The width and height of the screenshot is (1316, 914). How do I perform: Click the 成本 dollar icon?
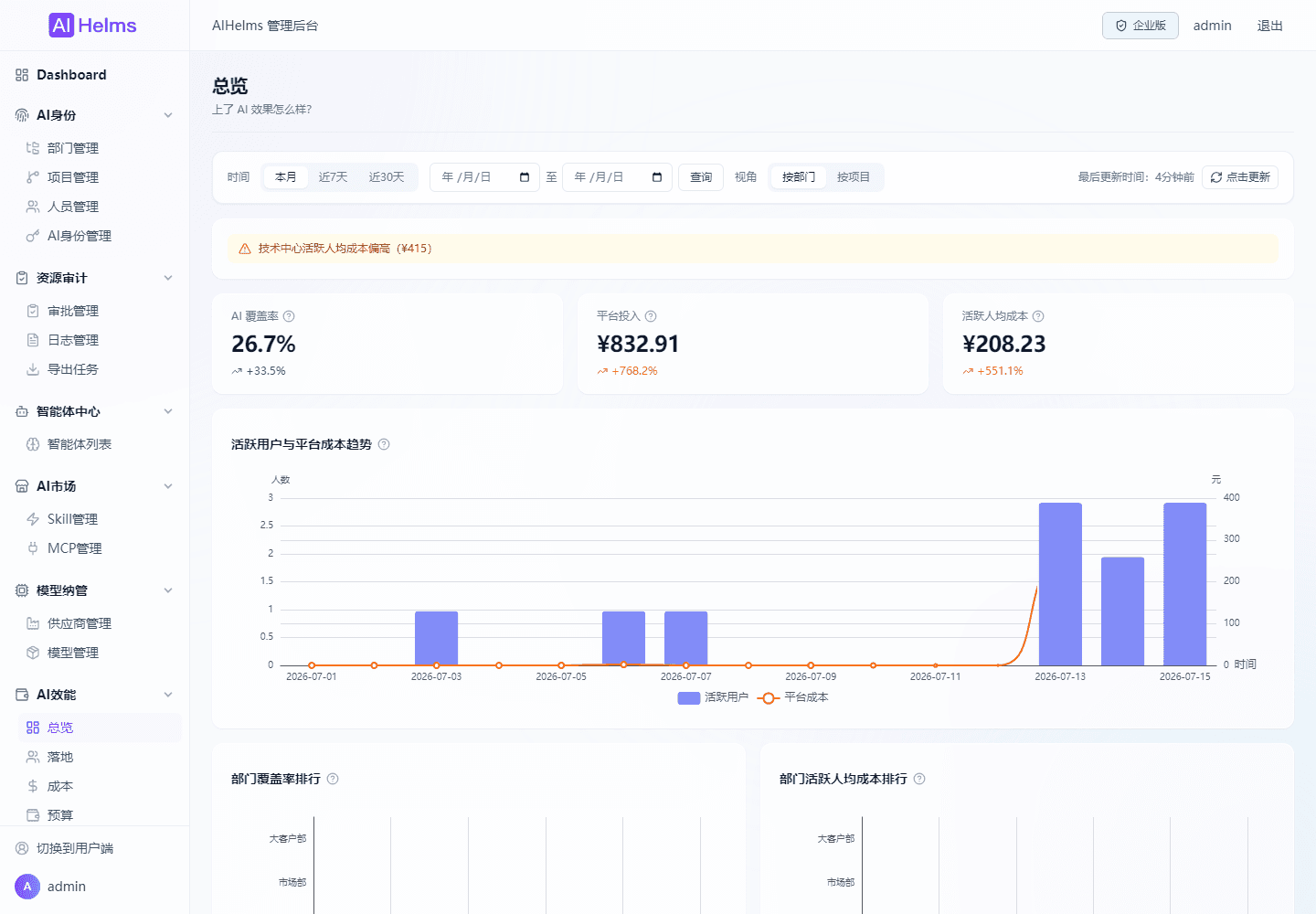coord(33,786)
